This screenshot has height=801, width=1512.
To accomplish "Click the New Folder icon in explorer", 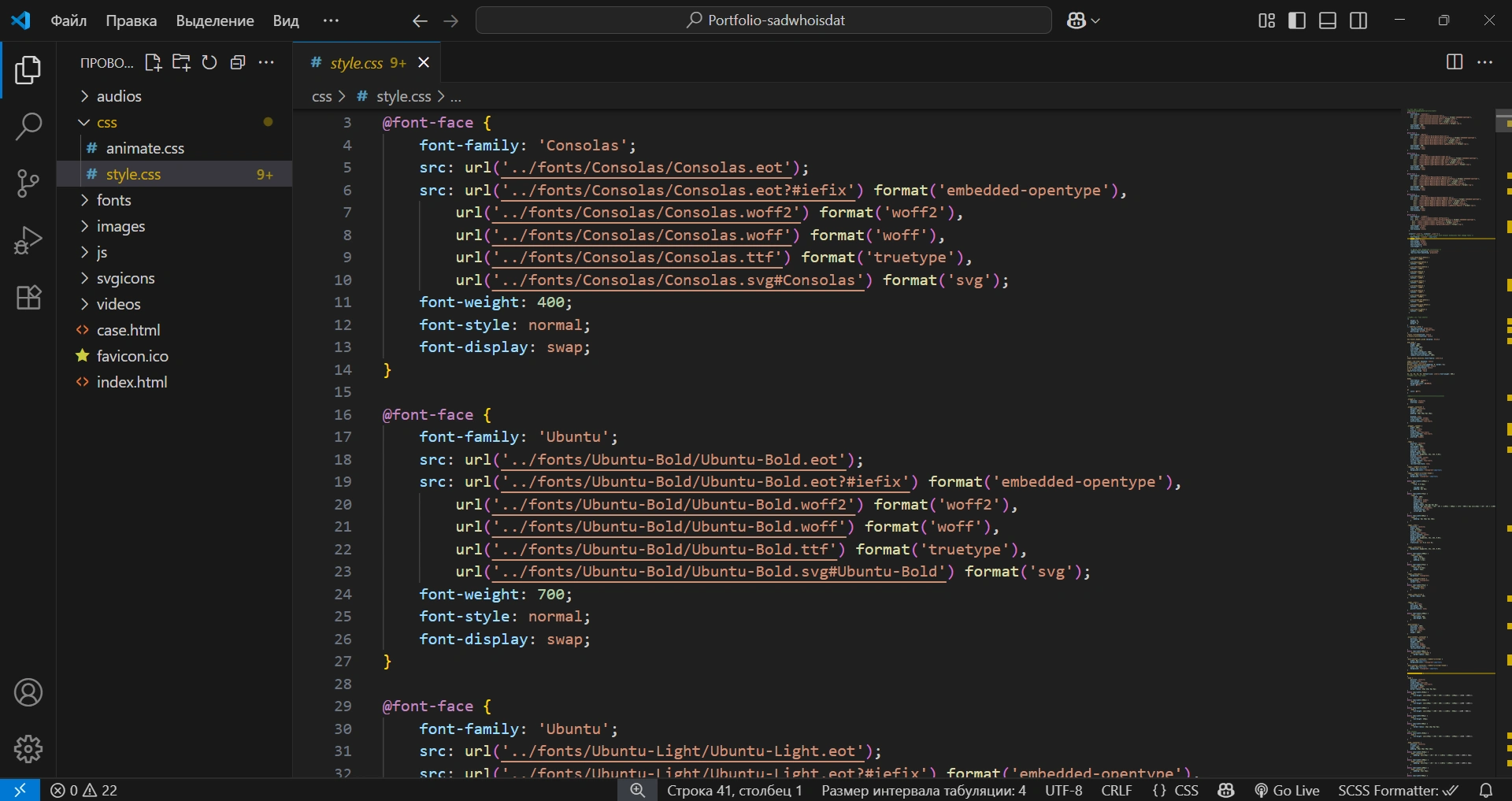I will (x=181, y=63).
